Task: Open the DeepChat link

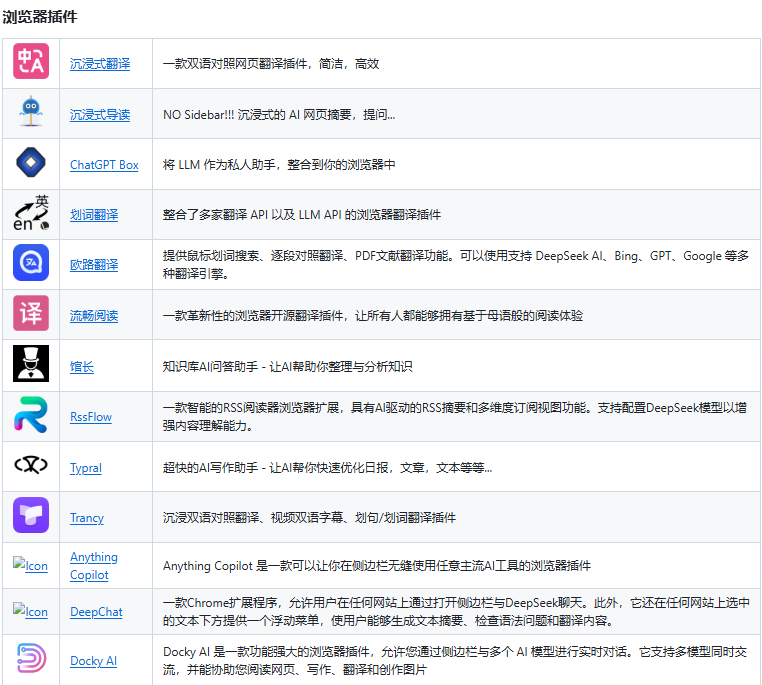Action: click(96, 612)
